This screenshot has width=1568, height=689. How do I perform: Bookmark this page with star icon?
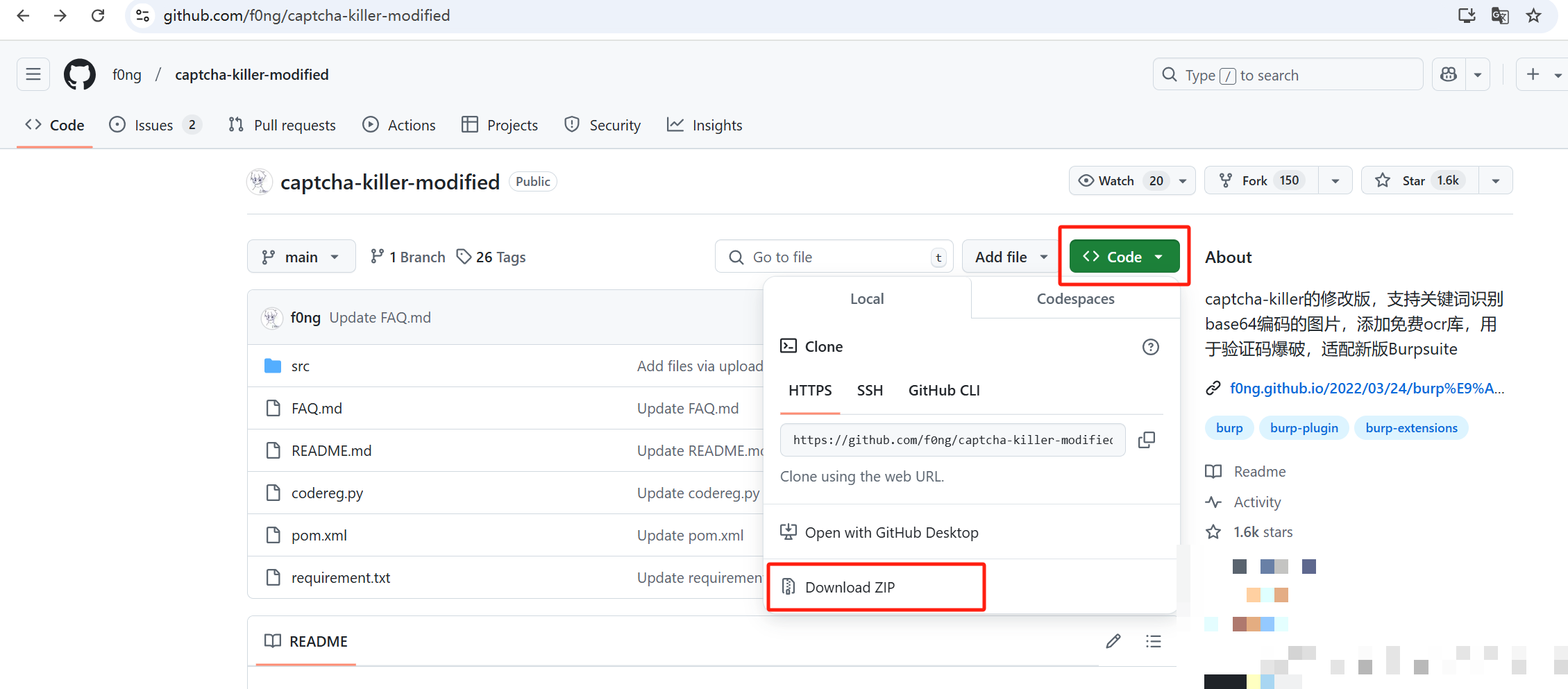[x=1534, y=15]
